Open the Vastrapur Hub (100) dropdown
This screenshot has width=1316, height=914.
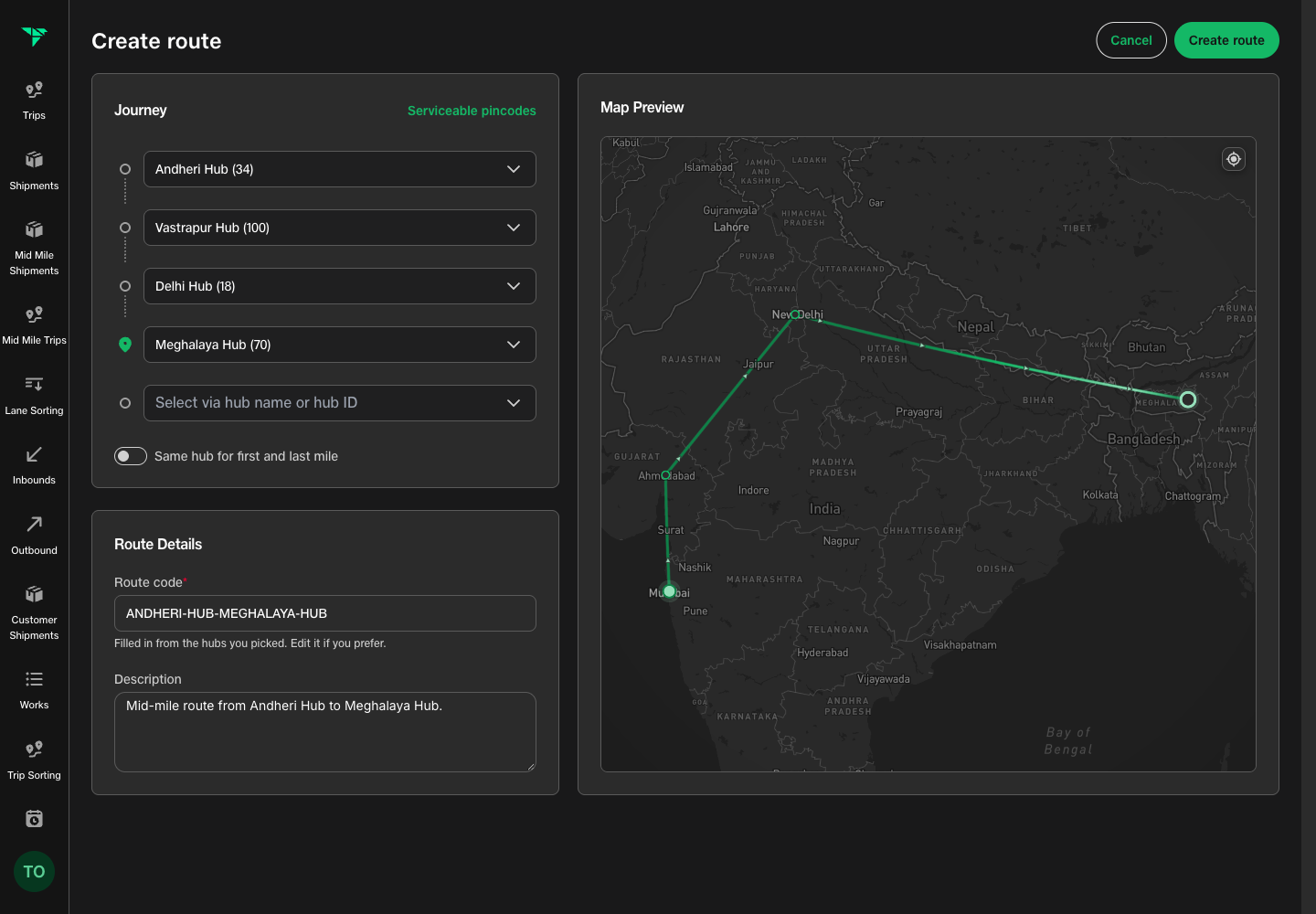pyautogui.click(x=340, y=228)
